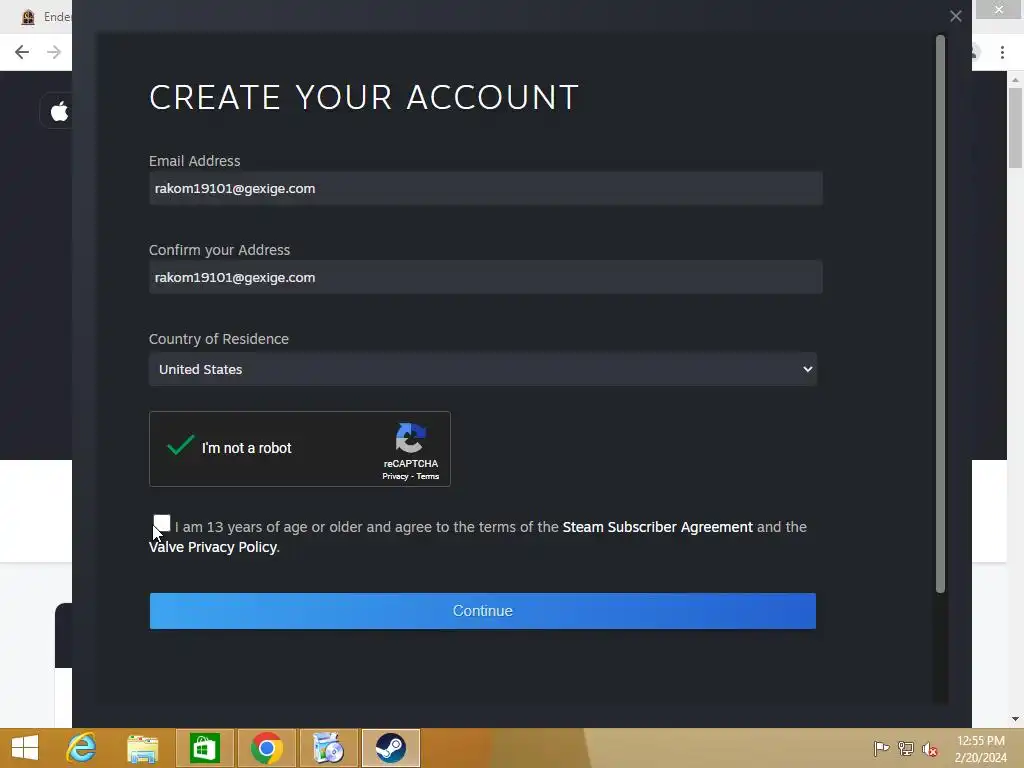Close the Create Your Account dialog
The height and width of the screenshot is (768, 1024).
coord(955,16)
